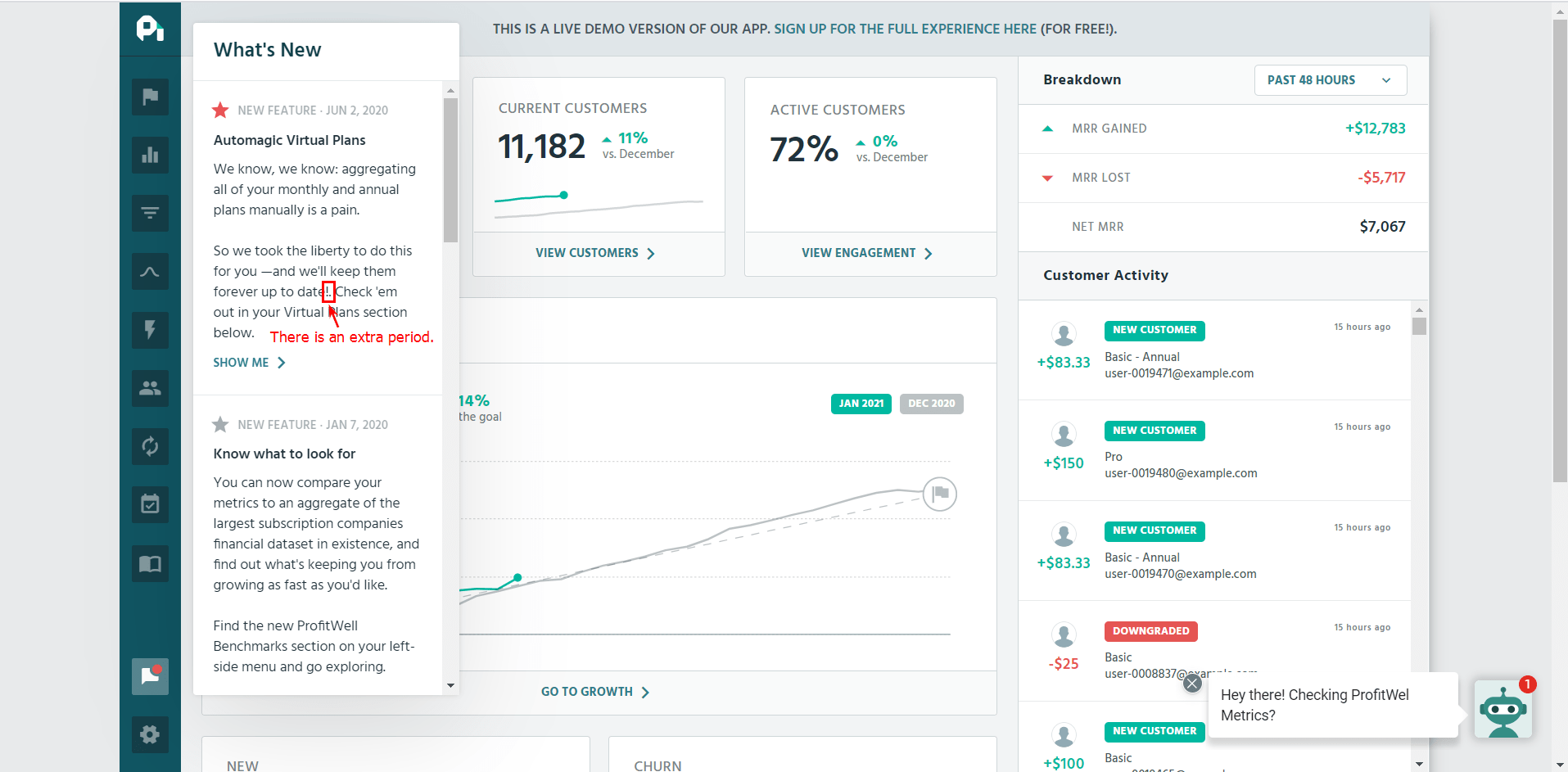Toggle the DEC 2020 chart series
This screenshot has width=1568, height=772.
(x=931, y=404)
